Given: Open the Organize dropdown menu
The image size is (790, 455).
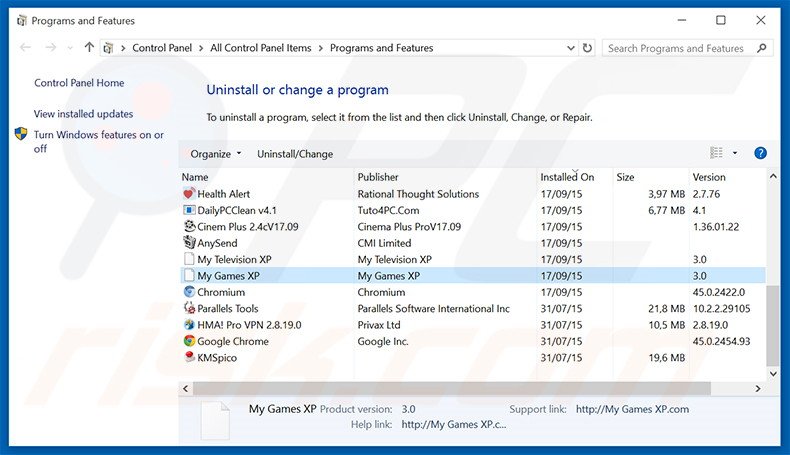Looking at the screenshot, I should pyautogui.click(x=216, y=154).
